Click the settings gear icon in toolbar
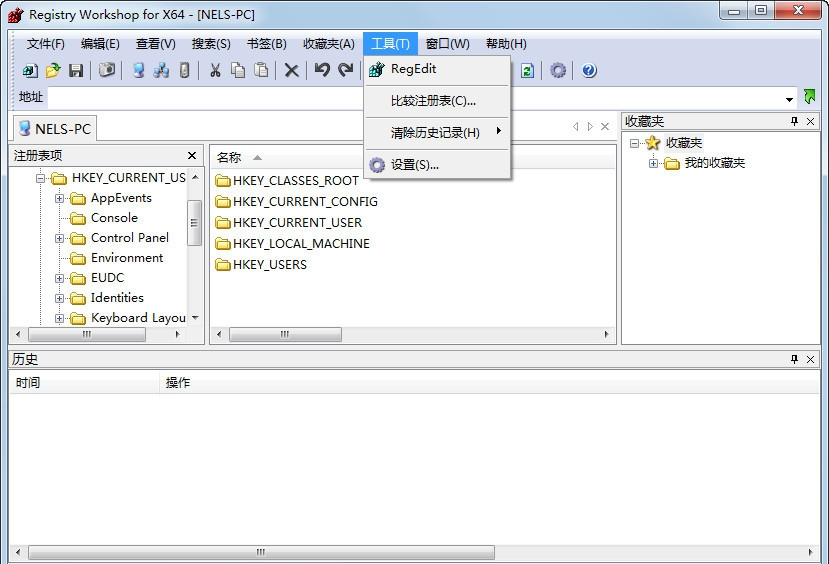Screen dimensions: 829x564 click(558, 70)
